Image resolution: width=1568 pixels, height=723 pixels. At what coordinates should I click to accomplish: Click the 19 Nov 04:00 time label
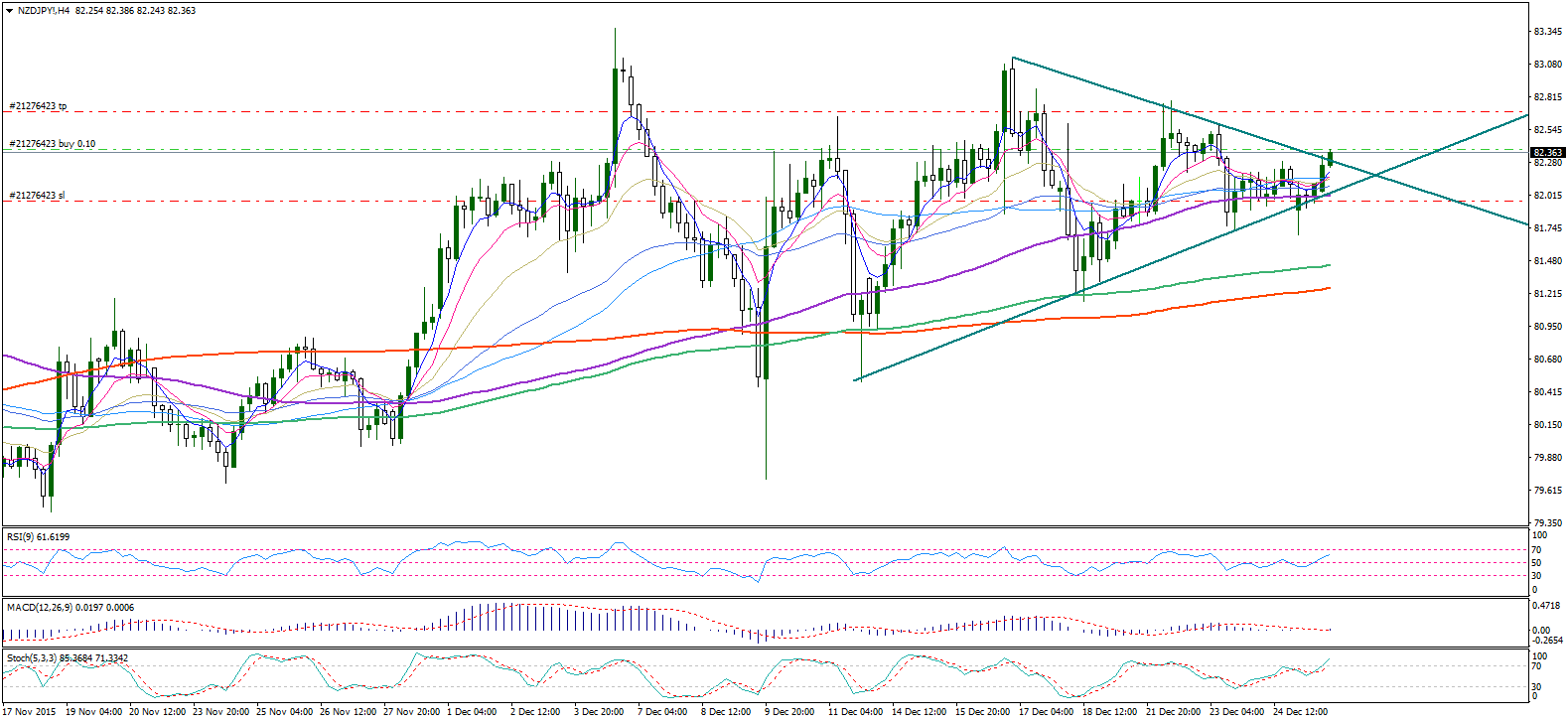click(x=94, y=712)
